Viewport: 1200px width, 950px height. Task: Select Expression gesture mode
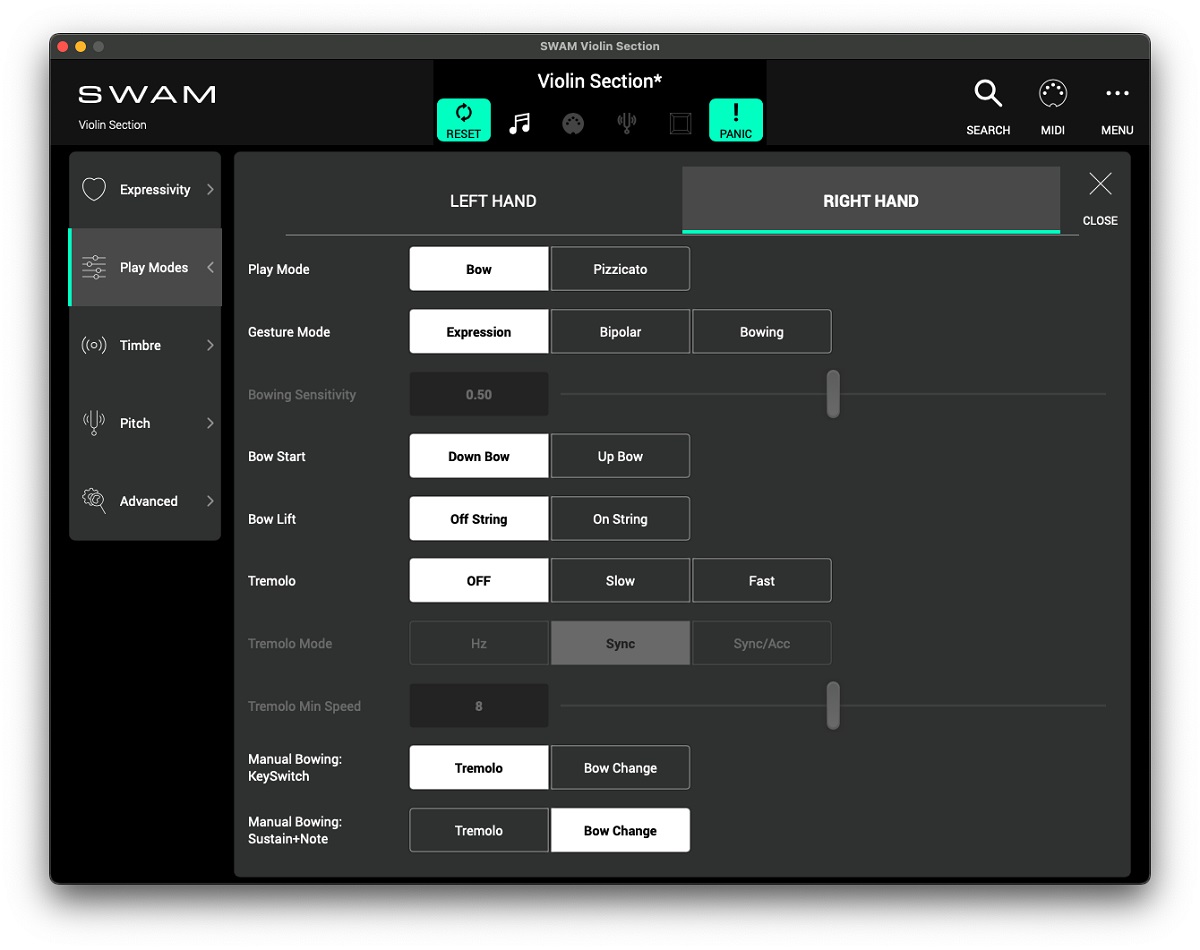479,331
